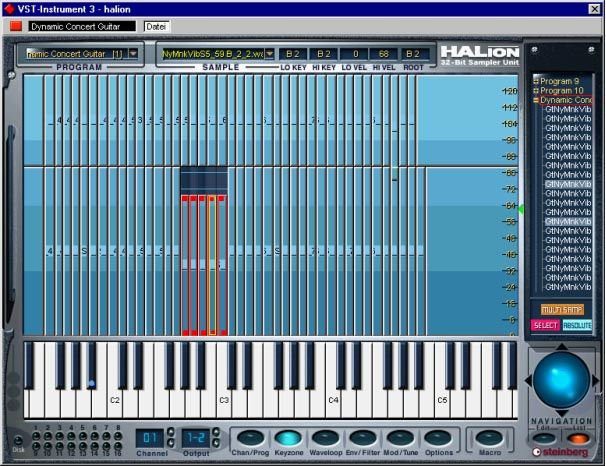This screenshot has height=466, width=606.
Task: Select the Dynamic Conc program entry
Action: [x=565, y=100]
